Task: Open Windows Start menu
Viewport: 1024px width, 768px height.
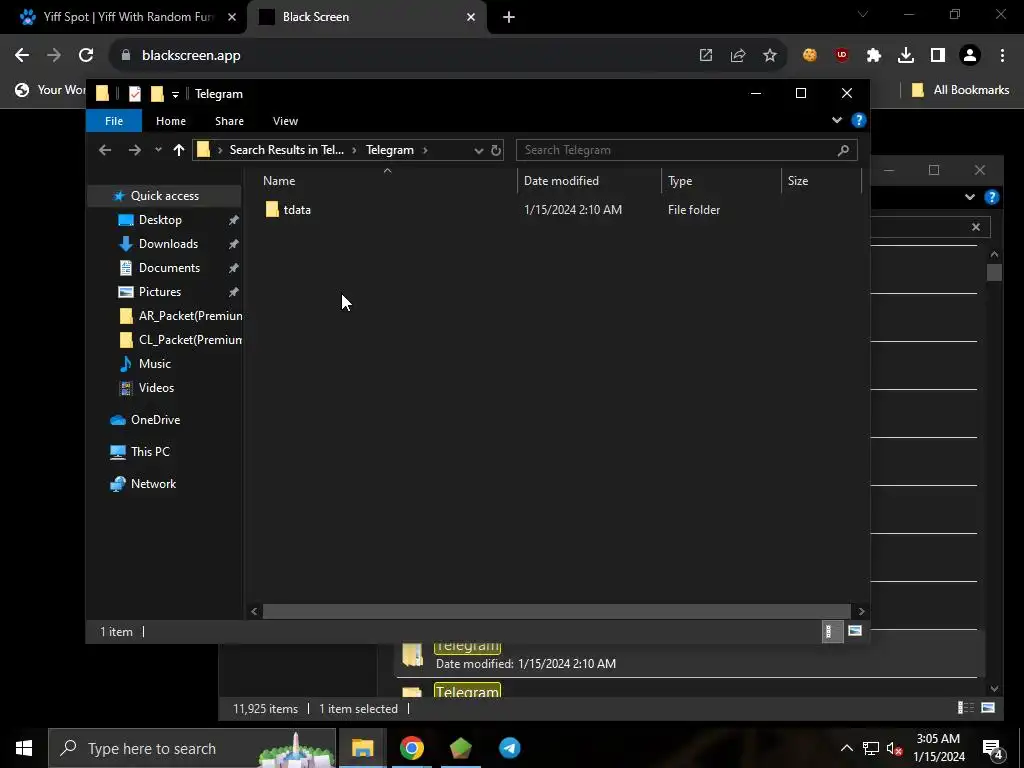Action: click(24, 748)
